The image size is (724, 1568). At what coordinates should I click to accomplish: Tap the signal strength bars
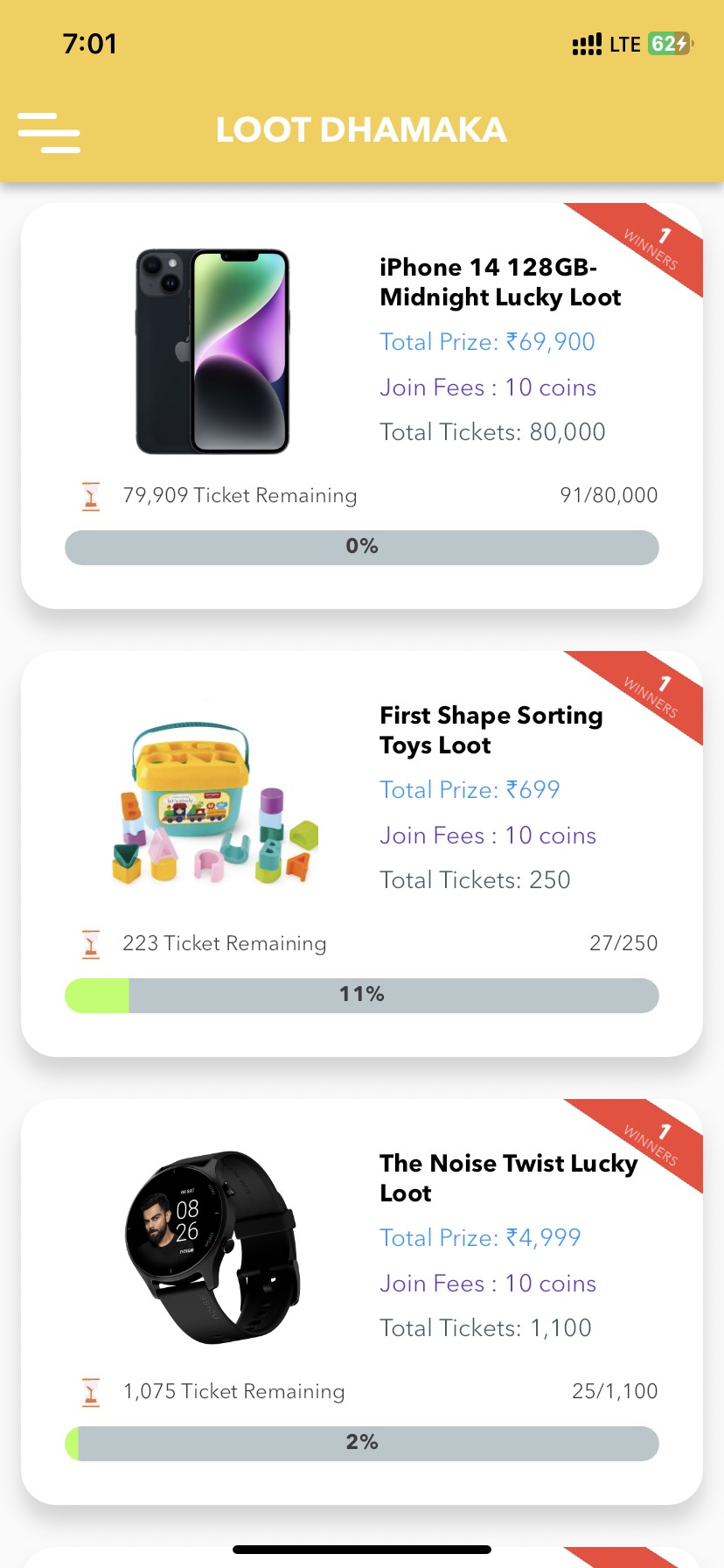(587, 44)
